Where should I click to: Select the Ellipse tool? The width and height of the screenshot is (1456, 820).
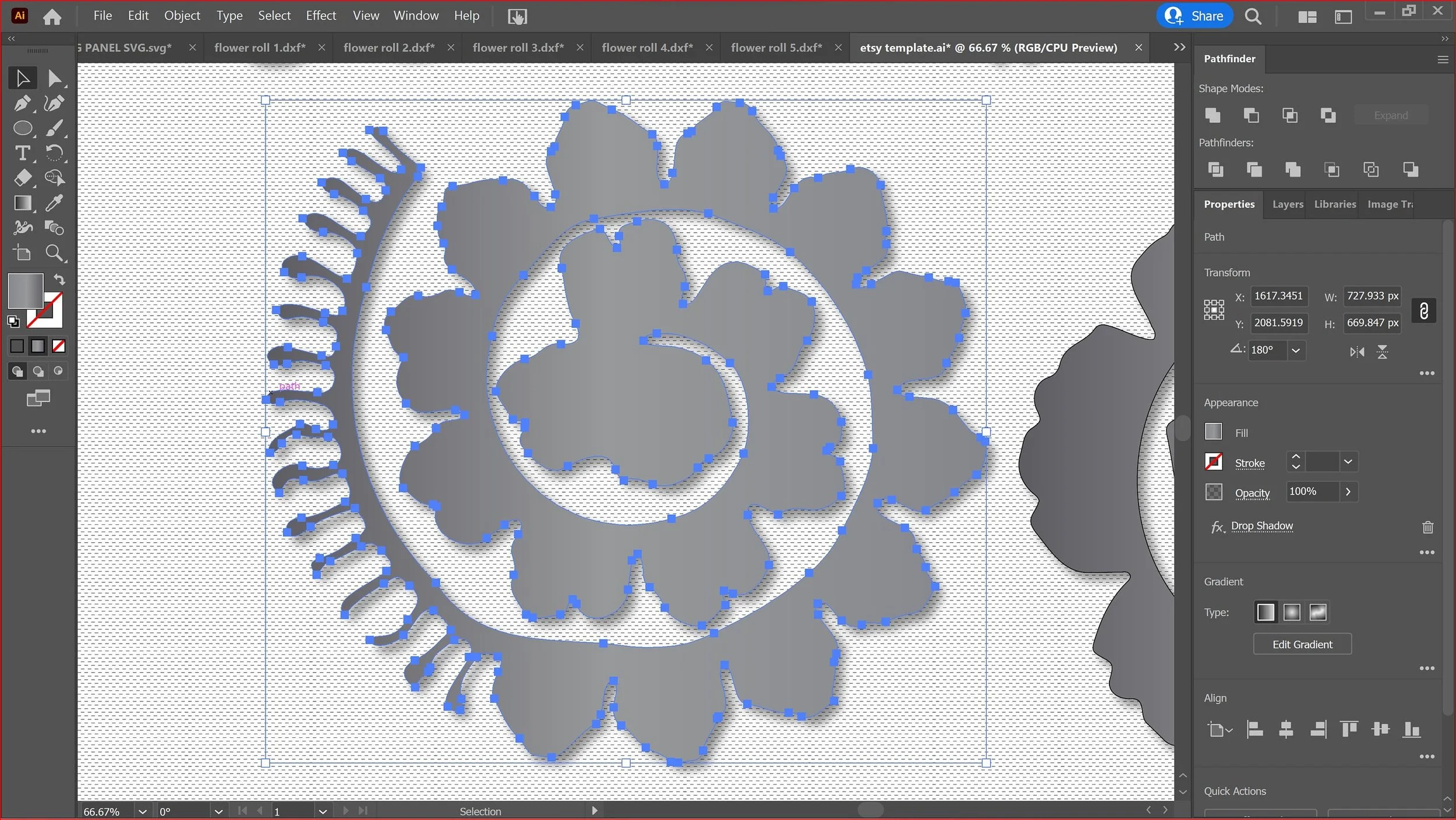click(x=22, y=128)
